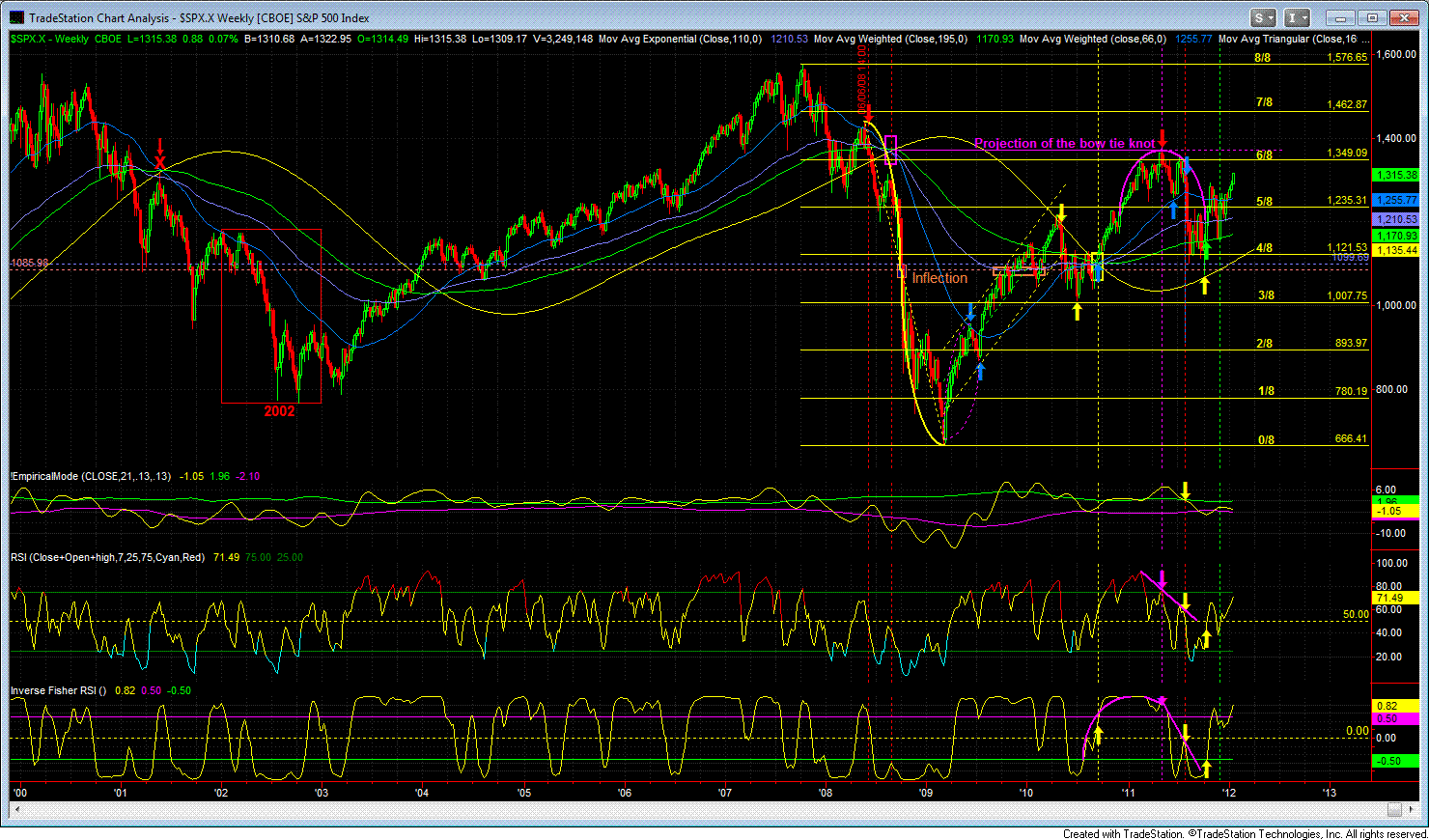
Task: Click the 'Mov Avg Weighted (close,66,0)' label
Action: (x=1092, y=40)
